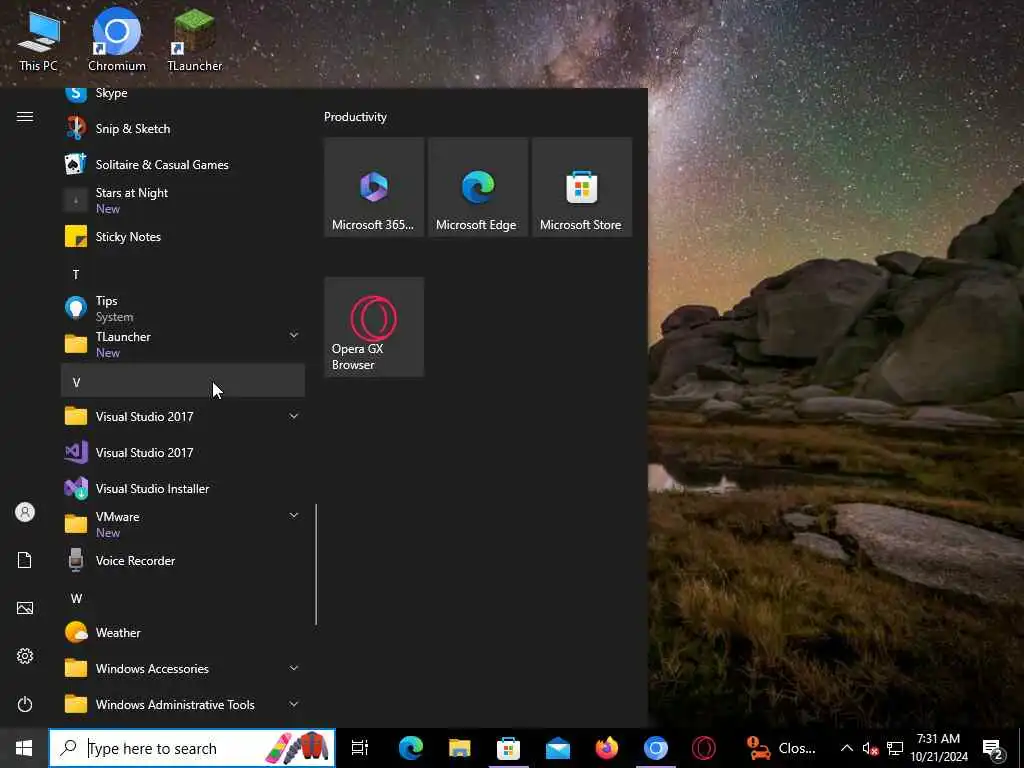The image size is (1024, 768).
Task: Select This PC desktop icon
Action: click(38, 40)
